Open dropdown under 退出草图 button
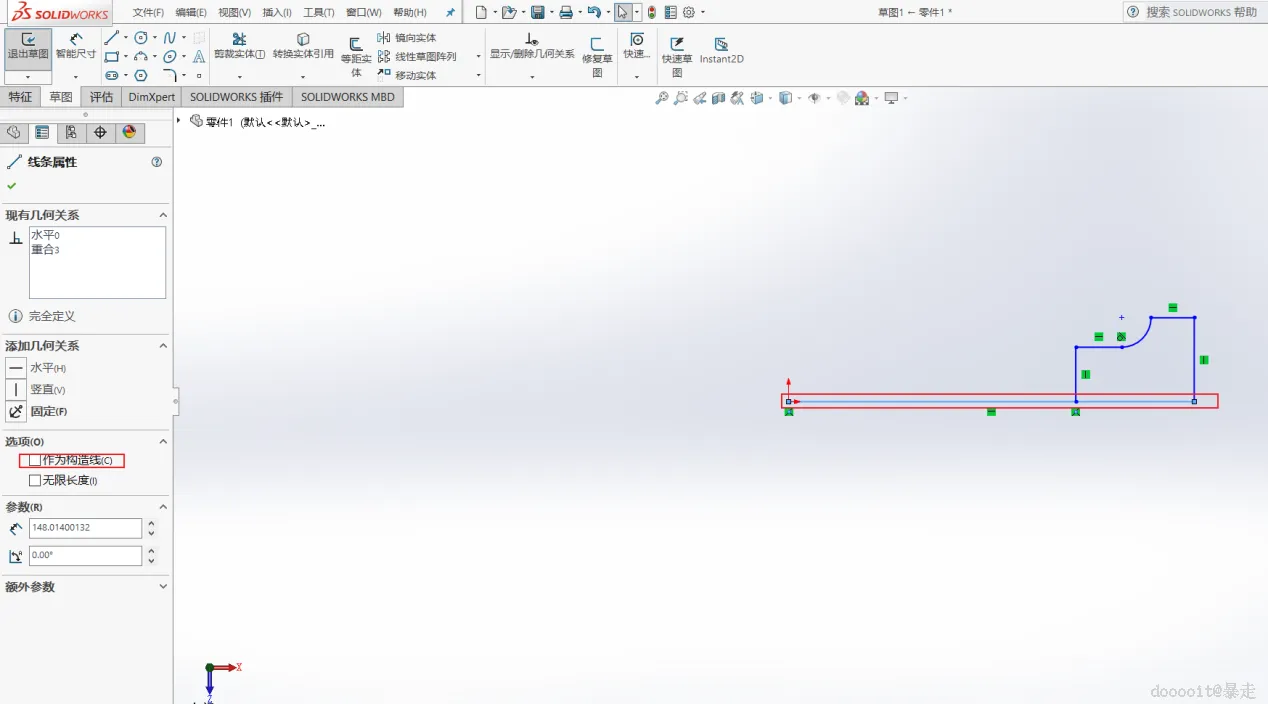 point(28,77)
